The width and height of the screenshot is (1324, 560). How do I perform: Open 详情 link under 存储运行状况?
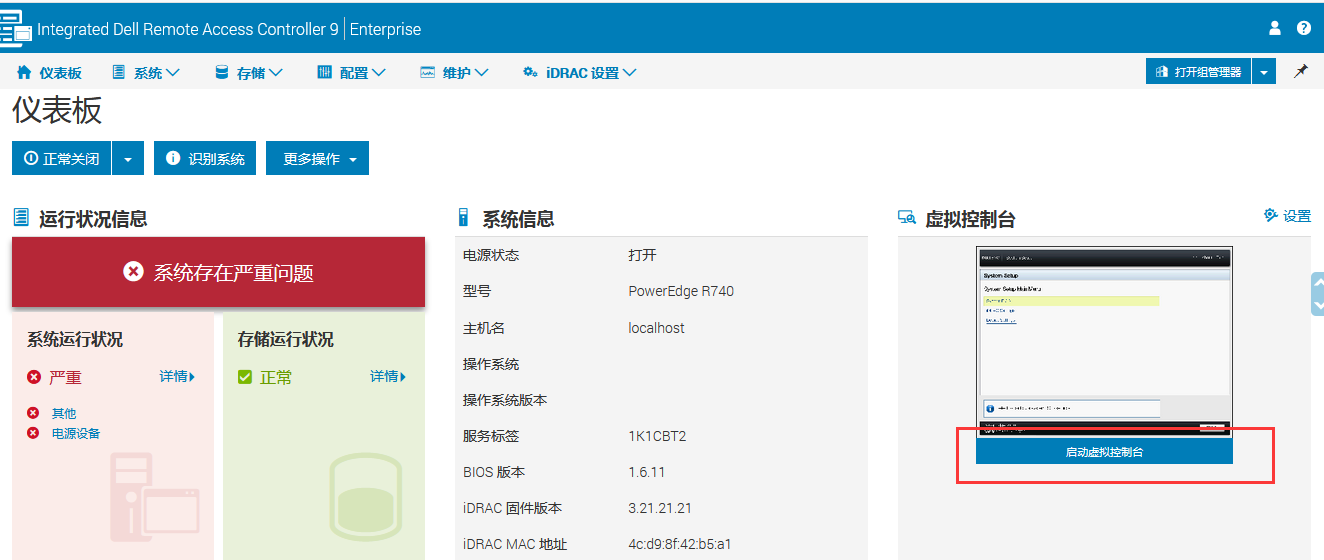point(388,377)
